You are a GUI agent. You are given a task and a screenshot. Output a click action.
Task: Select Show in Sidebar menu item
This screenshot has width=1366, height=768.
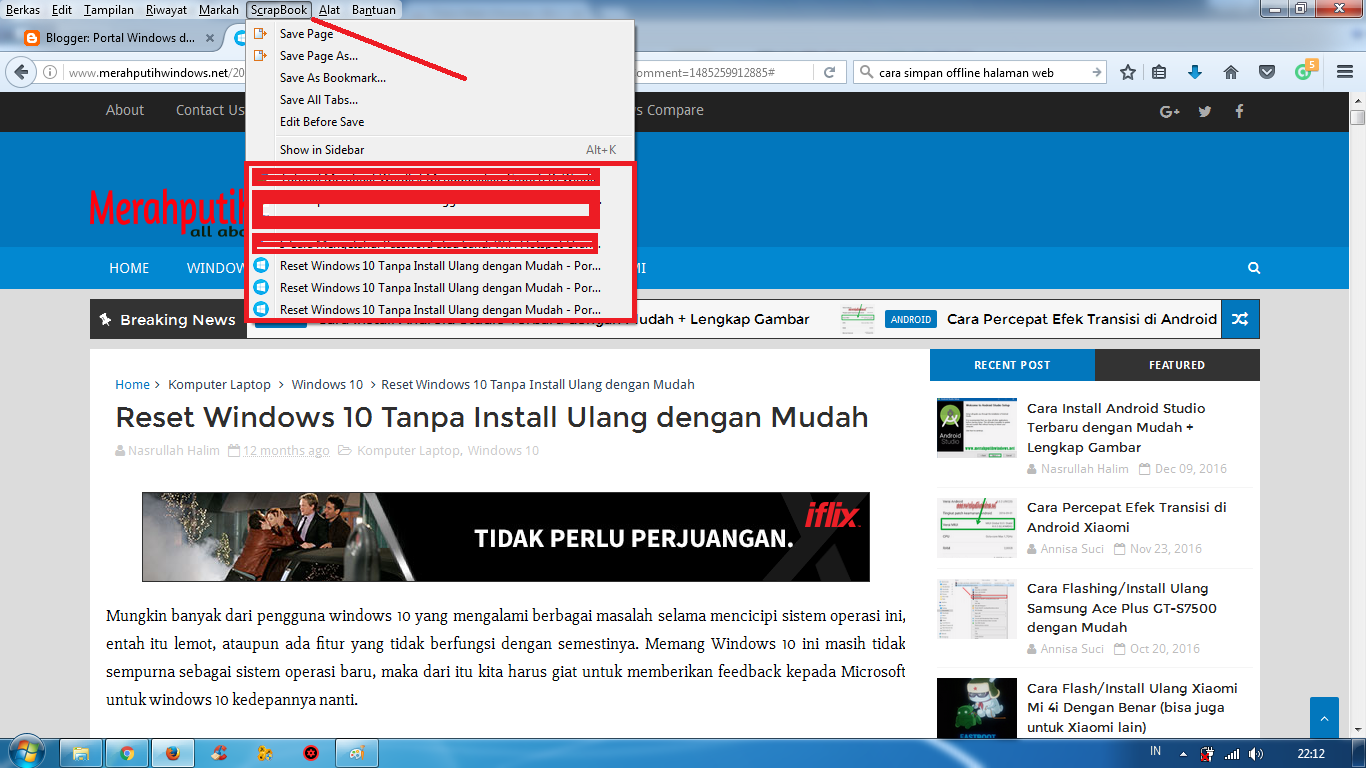click(440, 150)
